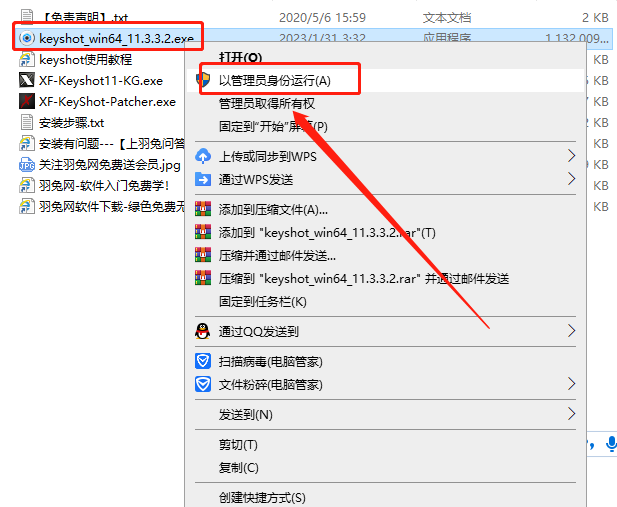617x507 pixels.
Task: Select 以管理员身份运行(A)
Action: (275, 81)
